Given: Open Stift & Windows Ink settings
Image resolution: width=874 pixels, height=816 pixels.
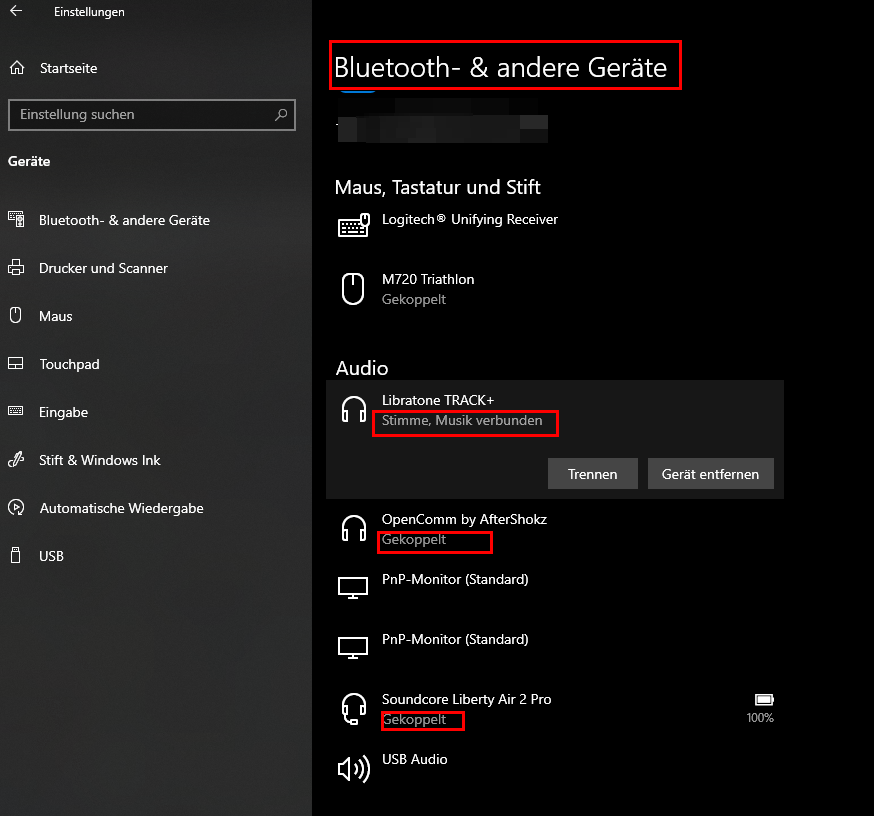Looking at the screenshot, I should 100,460.
